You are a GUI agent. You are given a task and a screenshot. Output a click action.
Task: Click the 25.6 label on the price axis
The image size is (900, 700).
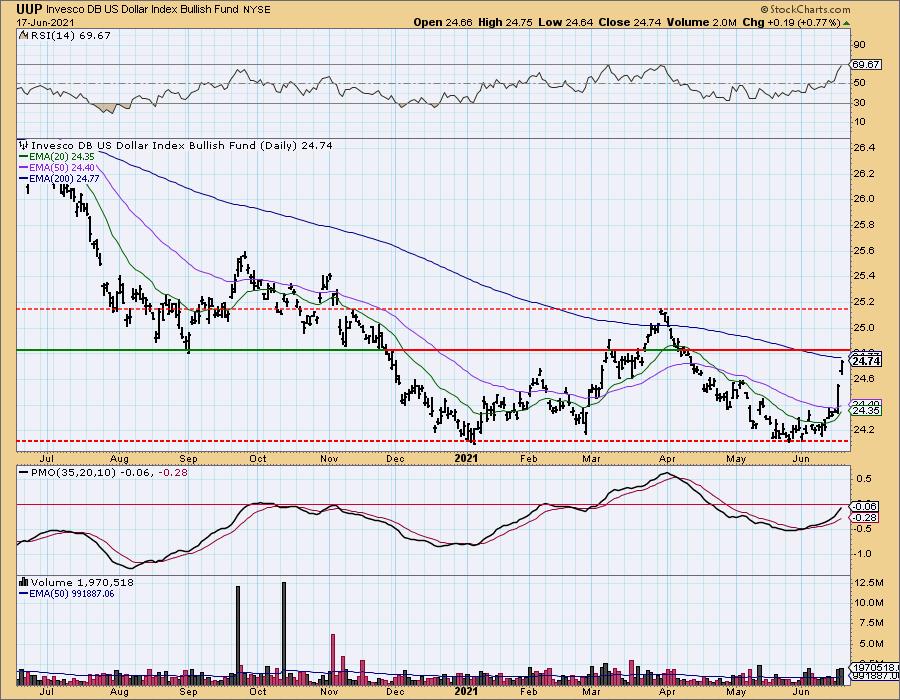tap(864, 251)
